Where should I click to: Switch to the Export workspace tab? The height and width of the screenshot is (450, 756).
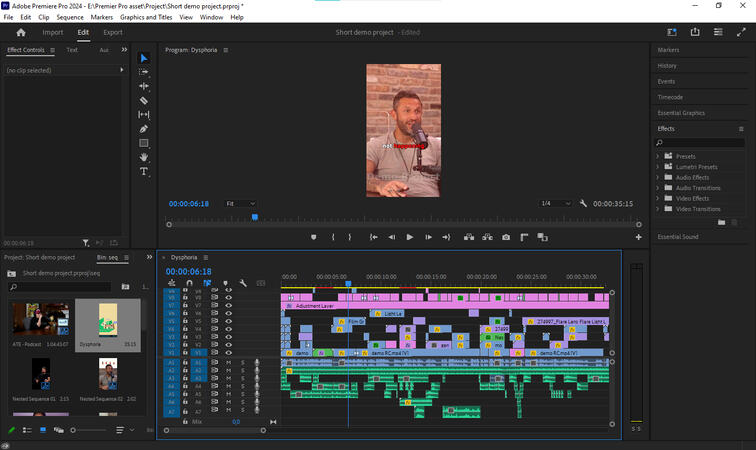tap(113, 32)
